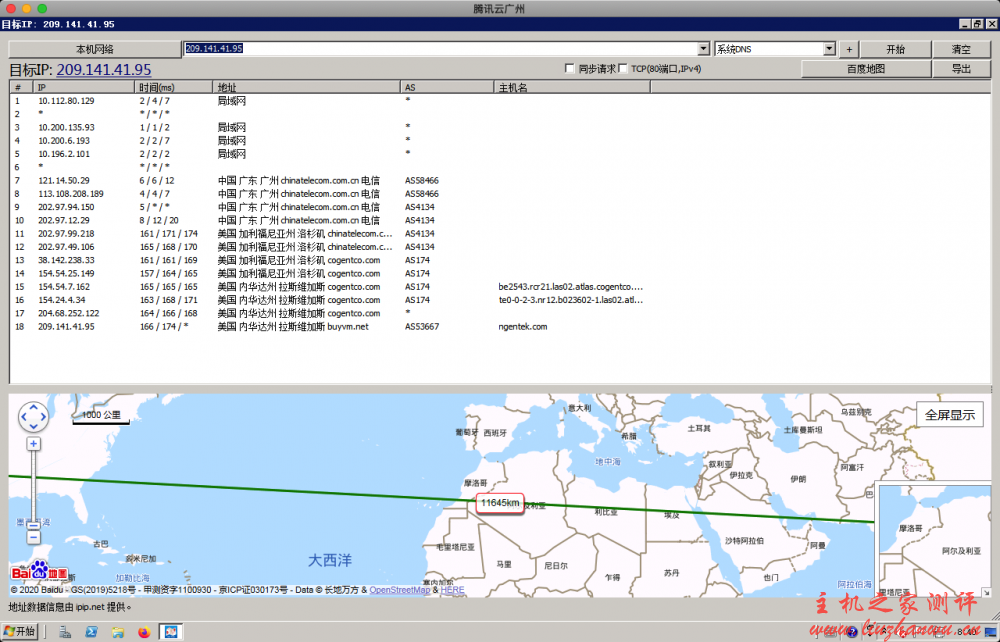Click the 百度地图 button
Image resolution: width=1000 pixels, height=642 pixels.
pyautogui.click(x=865, y=69)
